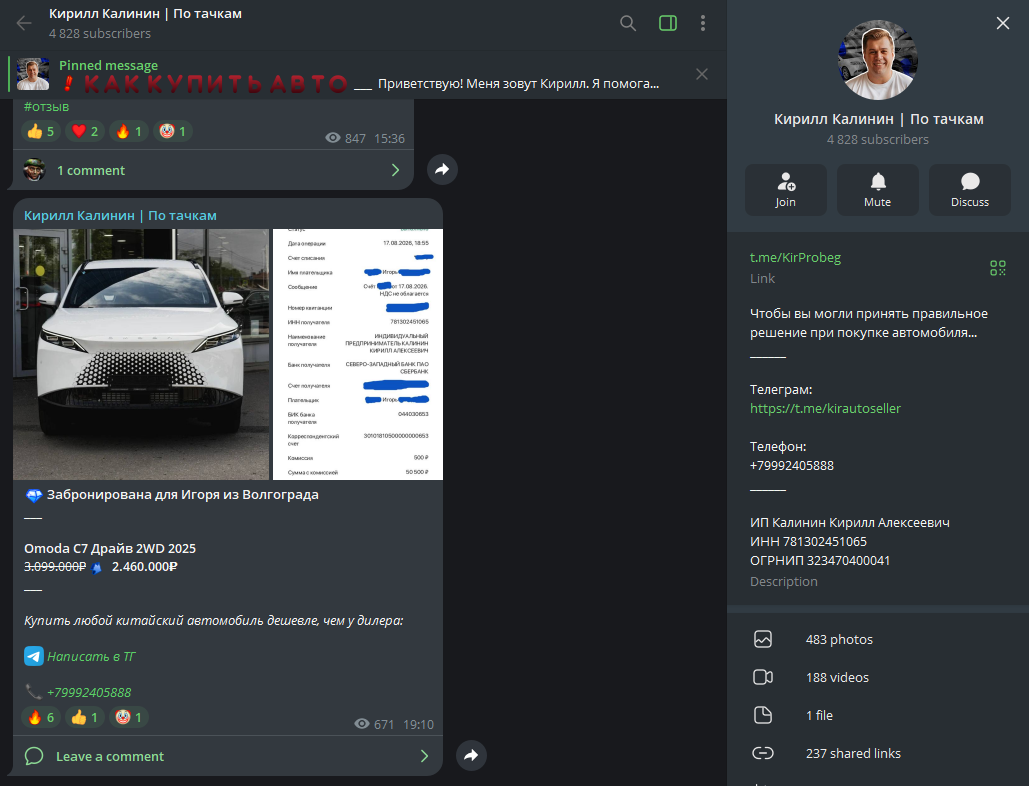This screenshot has height=786, width=1029.
Task: Click 'Leave a comment' on Omoda post
Action: point(228,756)
